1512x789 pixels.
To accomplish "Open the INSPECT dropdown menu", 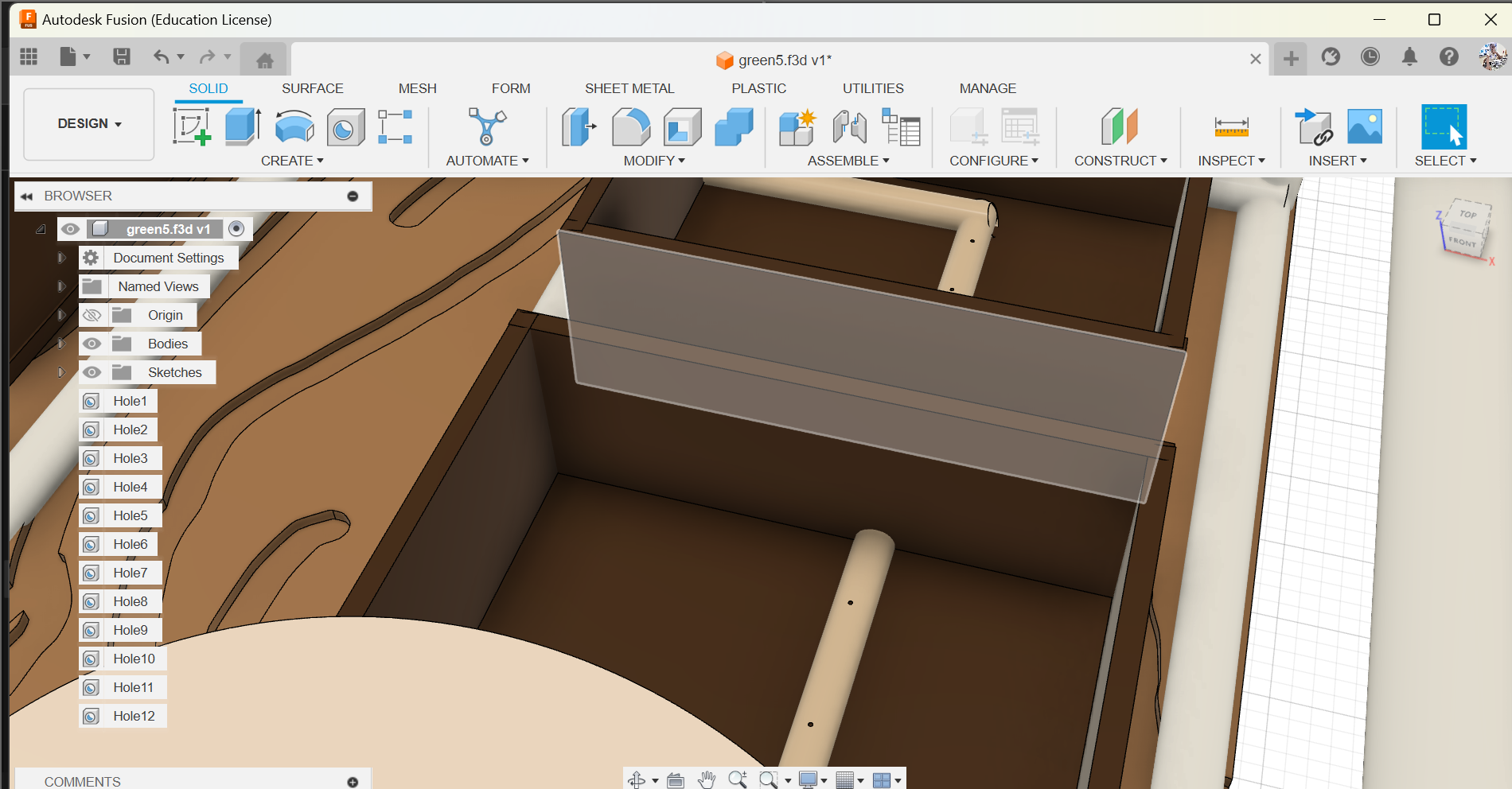I will (1231, 161).
